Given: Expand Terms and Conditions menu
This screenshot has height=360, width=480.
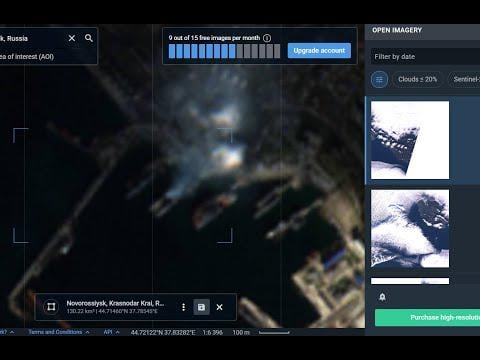Looking at the screenshot, I should point(59,332).
